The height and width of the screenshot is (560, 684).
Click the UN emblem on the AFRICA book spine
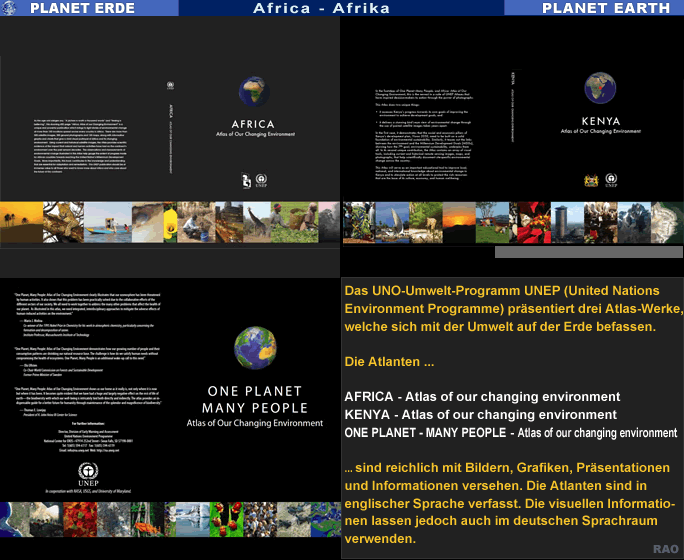click(170, 85)
